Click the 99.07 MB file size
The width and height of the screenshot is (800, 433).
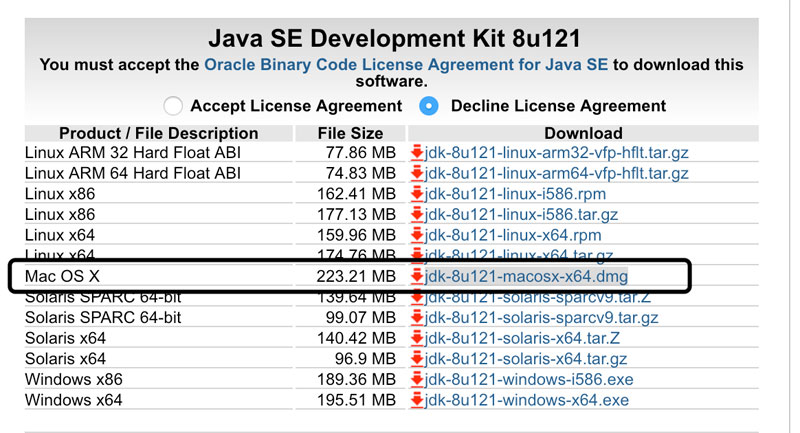361,318
